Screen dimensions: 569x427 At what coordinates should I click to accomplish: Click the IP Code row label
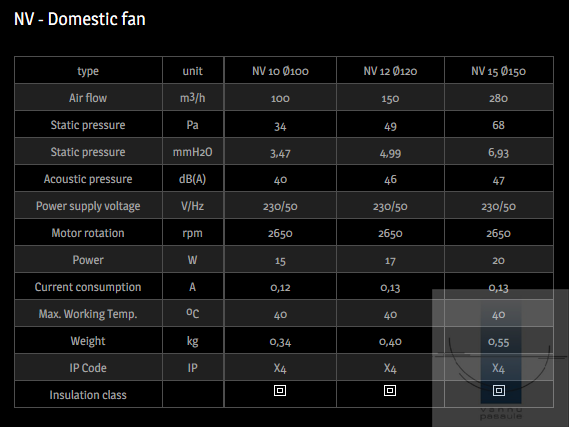pos(88,368)
